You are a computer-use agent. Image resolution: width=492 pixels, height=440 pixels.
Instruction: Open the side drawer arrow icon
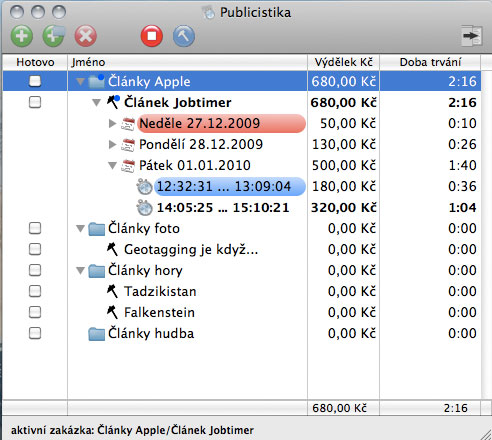coord(472,35)
